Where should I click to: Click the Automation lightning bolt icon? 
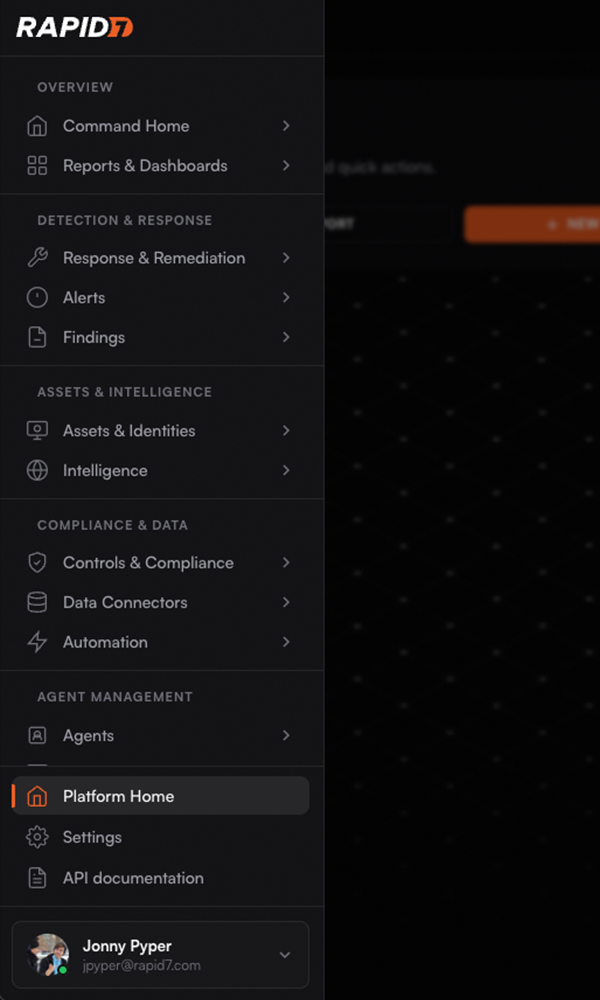pyautogui.click(x=37, y=643)
